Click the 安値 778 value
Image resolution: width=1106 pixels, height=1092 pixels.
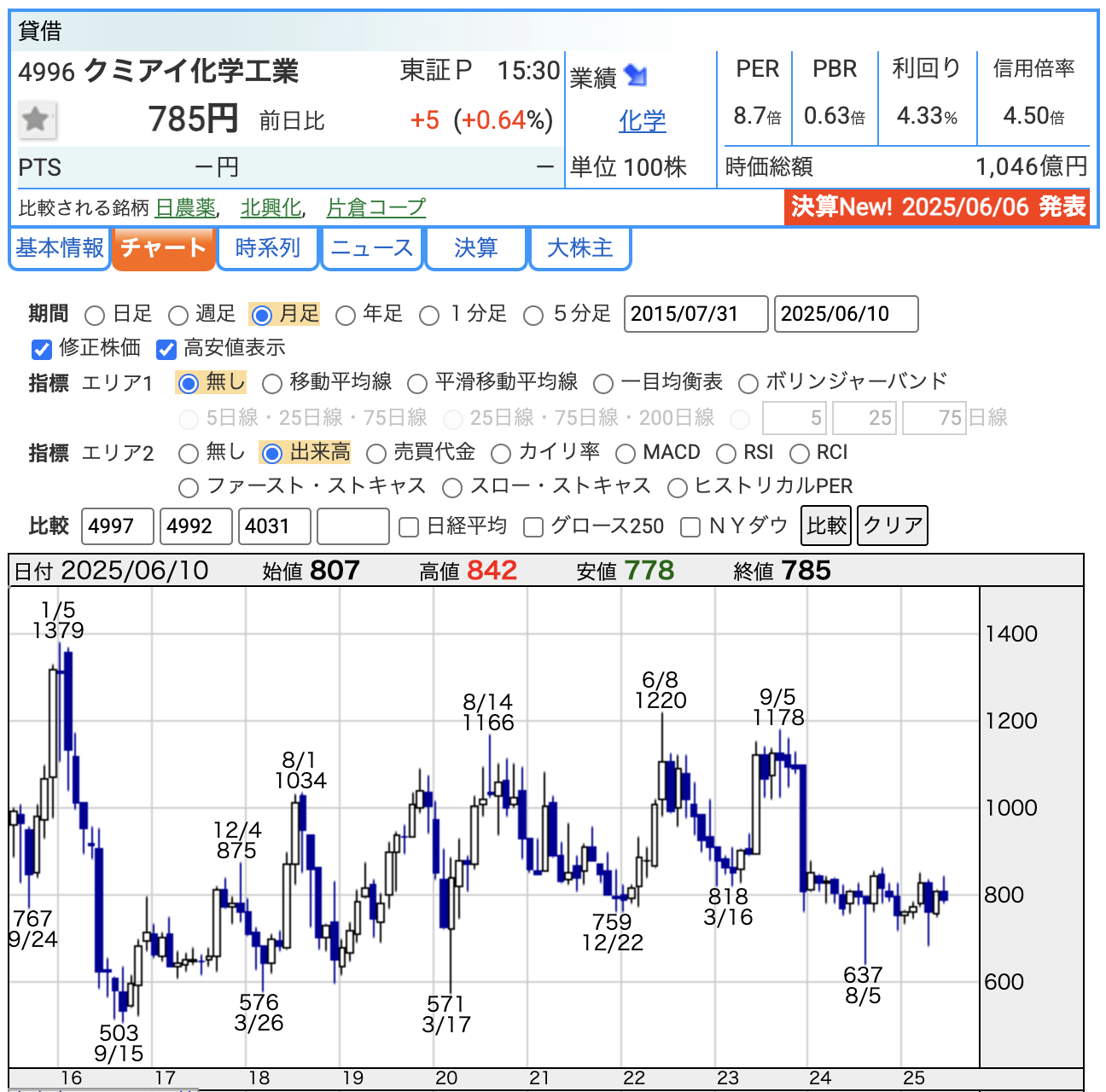(x=649, y=570)
